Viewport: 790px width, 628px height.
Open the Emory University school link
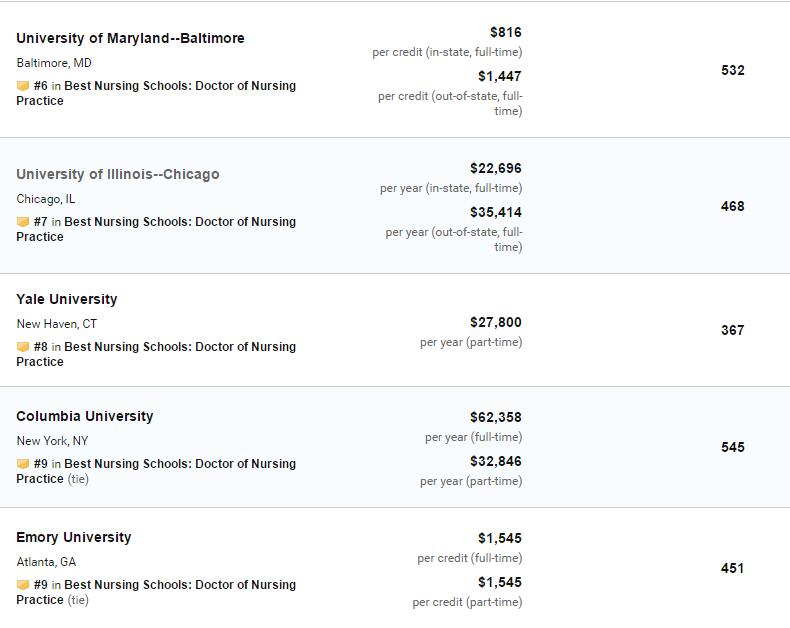[74, 537]
